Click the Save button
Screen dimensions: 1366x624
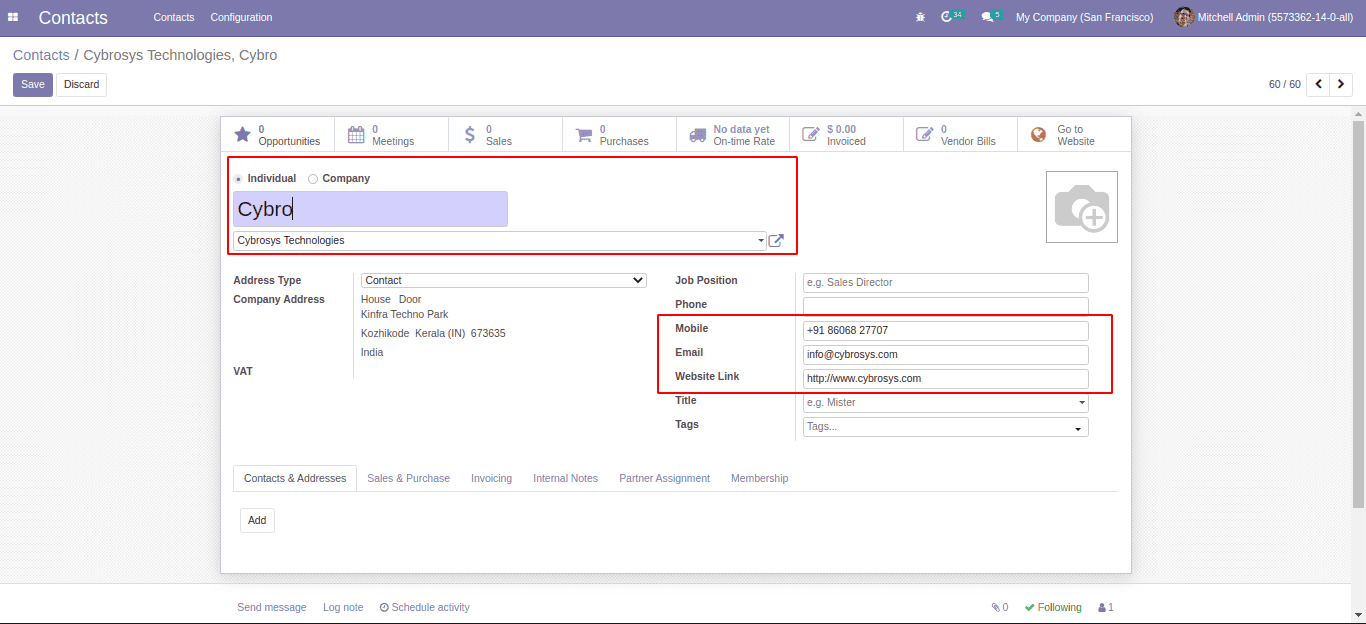point(33,85)
